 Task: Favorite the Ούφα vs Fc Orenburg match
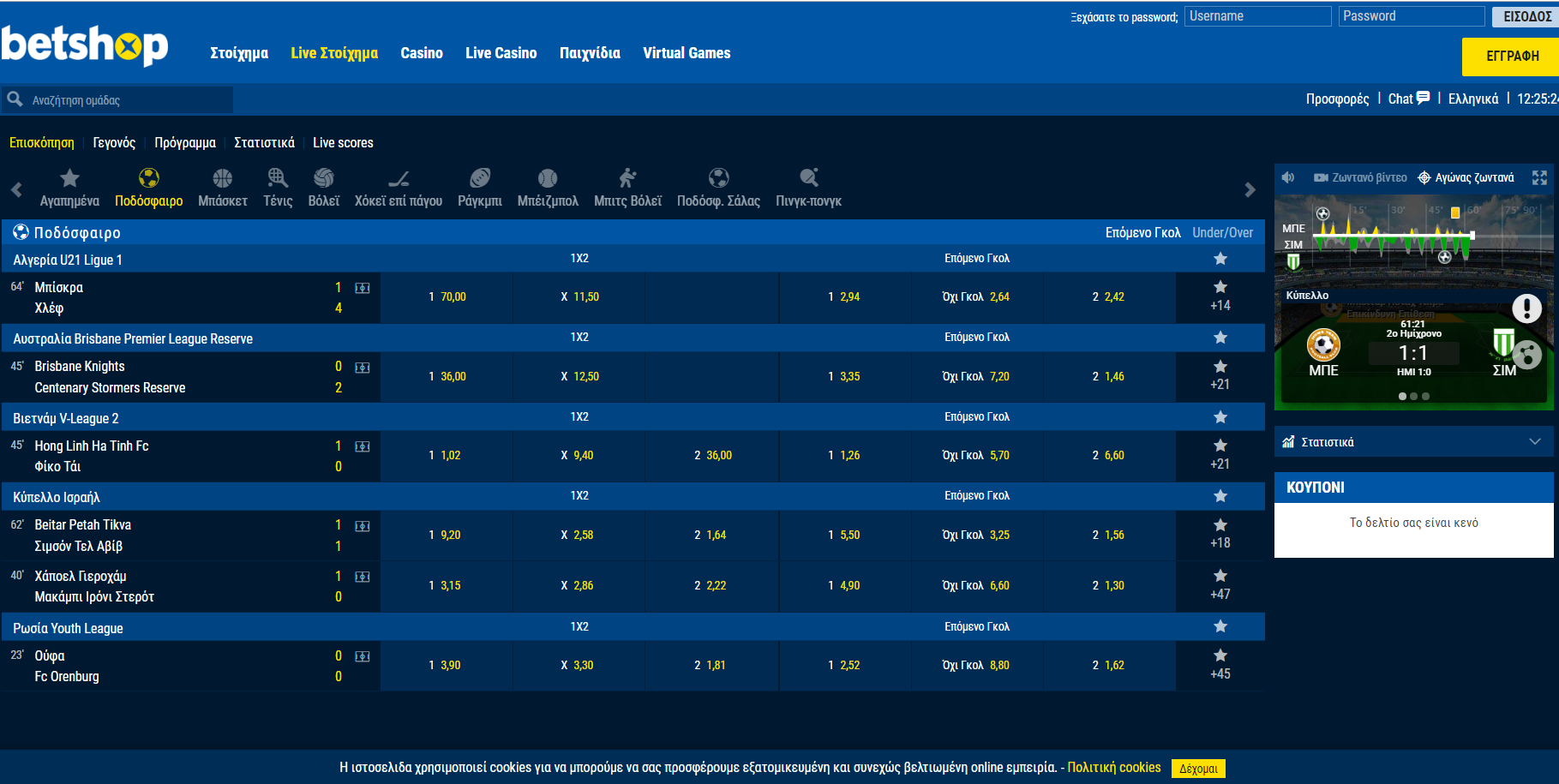pyautogui.click(x=1220, y=655)
